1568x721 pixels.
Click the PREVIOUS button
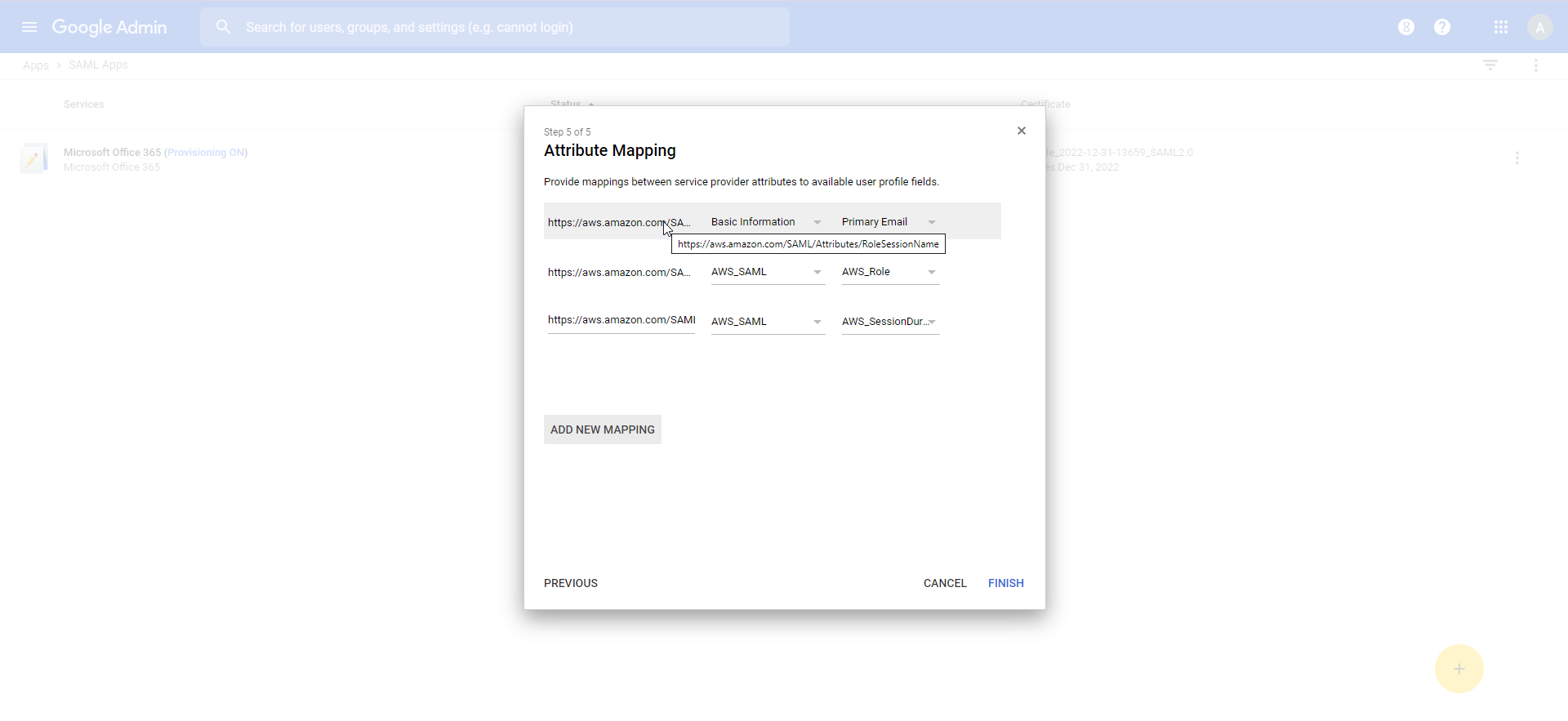pos(571,583)
